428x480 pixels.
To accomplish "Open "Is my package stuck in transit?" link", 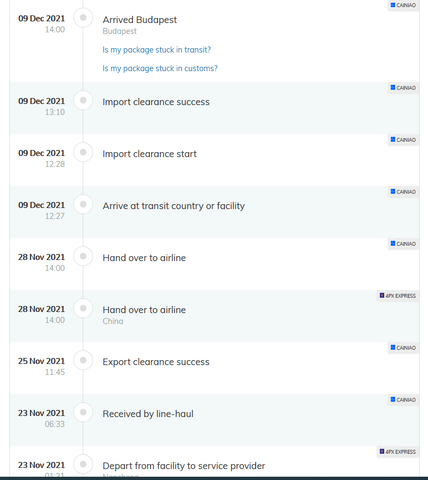I will click(x=157, y=50).
